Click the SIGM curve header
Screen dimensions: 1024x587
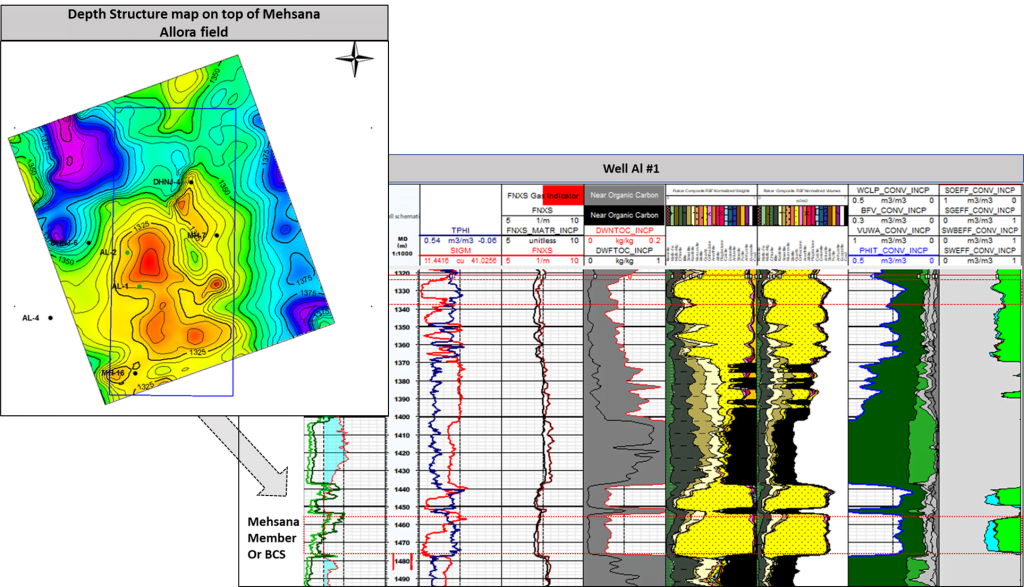pyautogui.click(x=460, y=250)
